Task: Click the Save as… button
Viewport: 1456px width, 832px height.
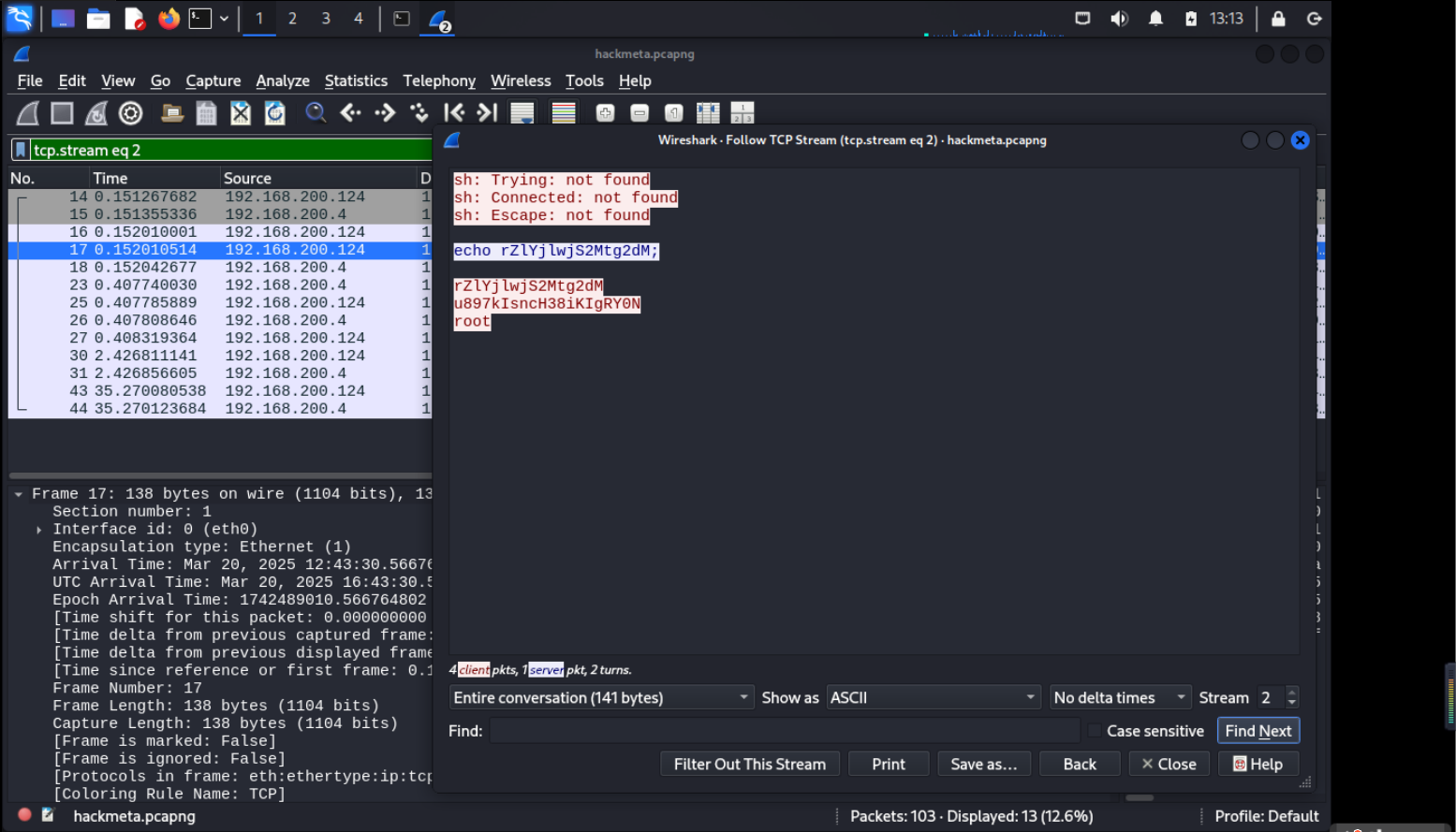Action: click(x=984, y=764)
